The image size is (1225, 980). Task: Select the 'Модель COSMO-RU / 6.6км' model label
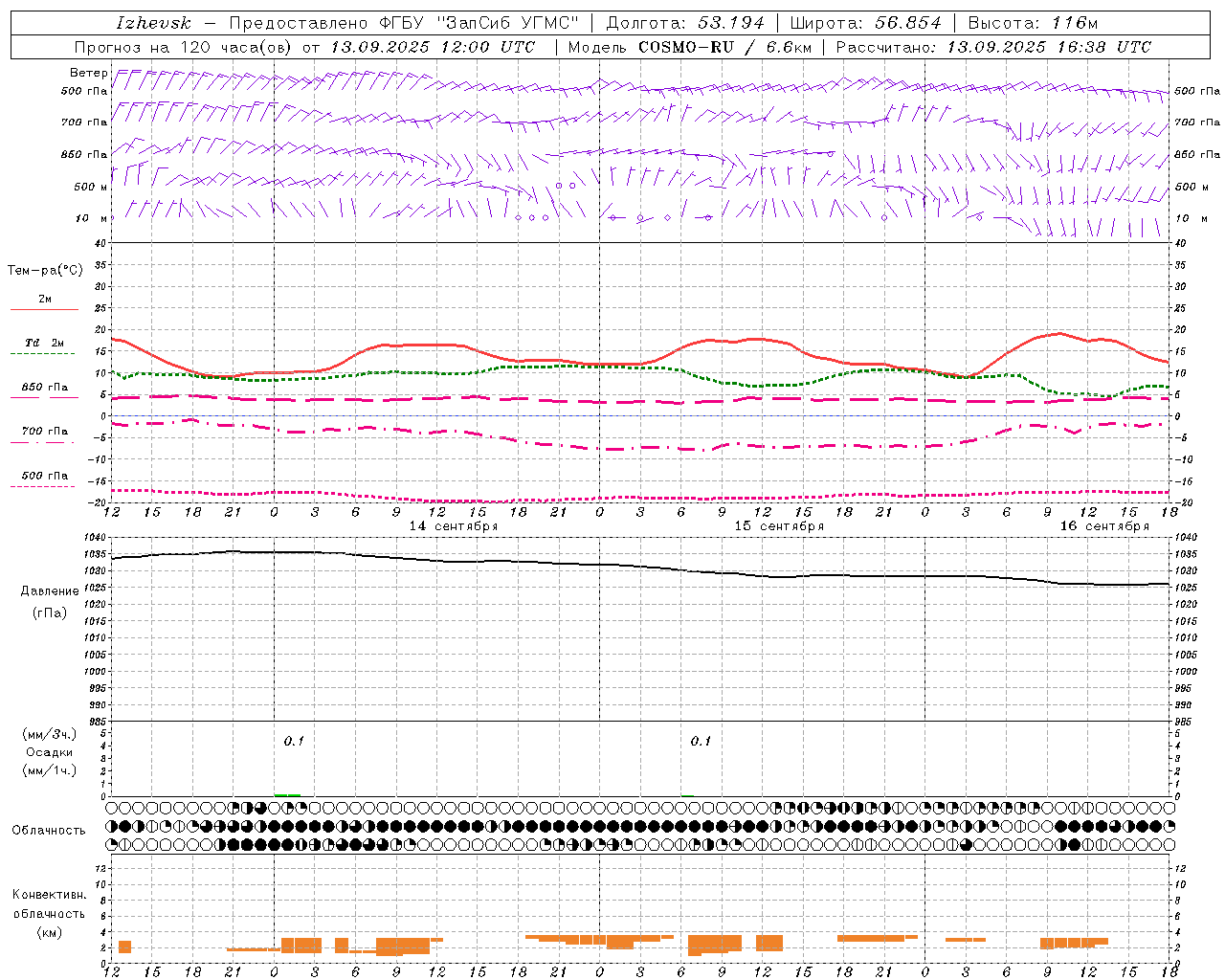(690, 47)
